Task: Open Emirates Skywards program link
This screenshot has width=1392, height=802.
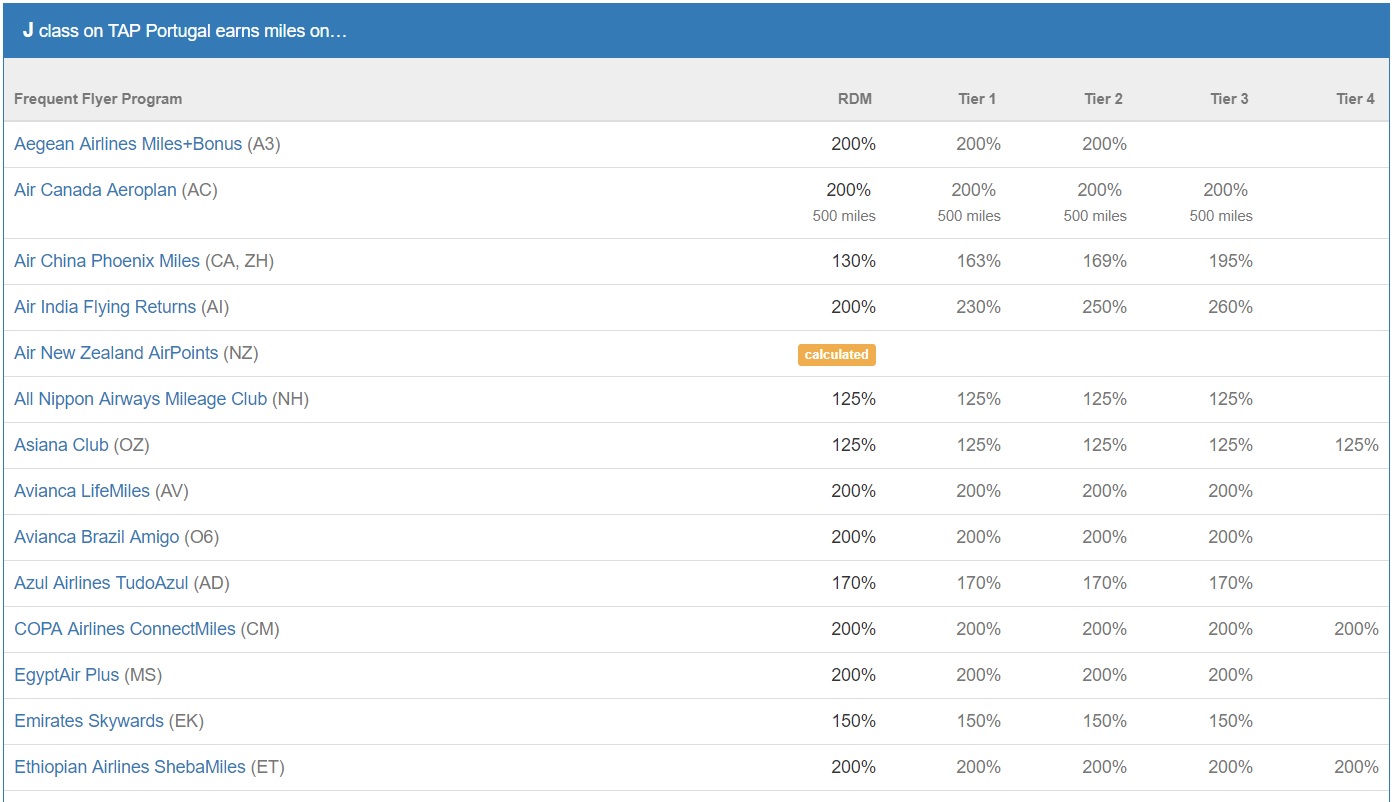Action: coord(89,721)
